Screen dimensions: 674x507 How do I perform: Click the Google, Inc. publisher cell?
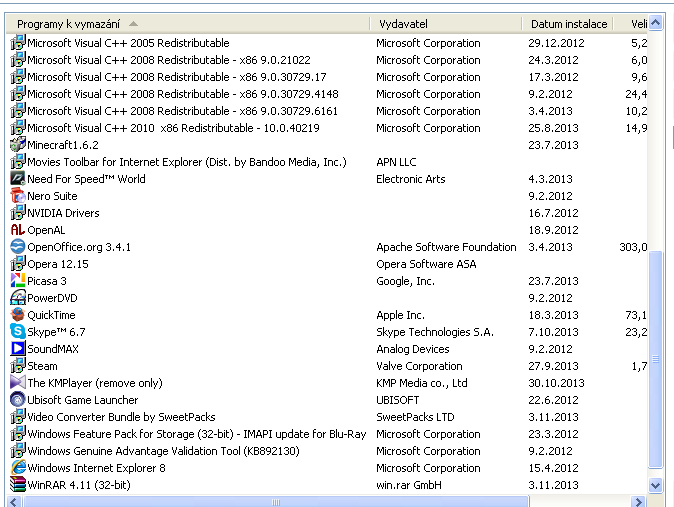tap(405, 281)
